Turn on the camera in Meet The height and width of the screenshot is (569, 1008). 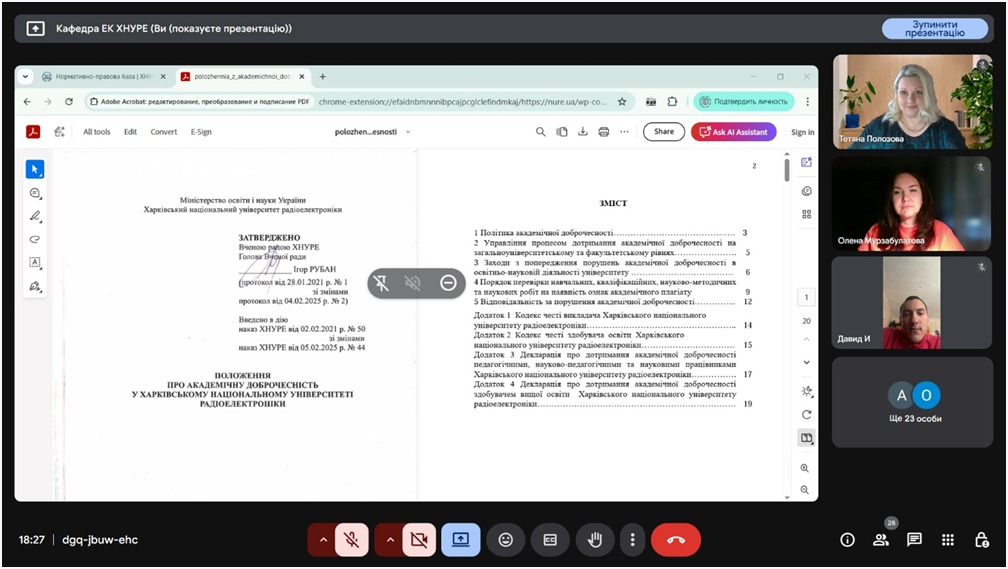pyautogui.click(x=419, y=540)
